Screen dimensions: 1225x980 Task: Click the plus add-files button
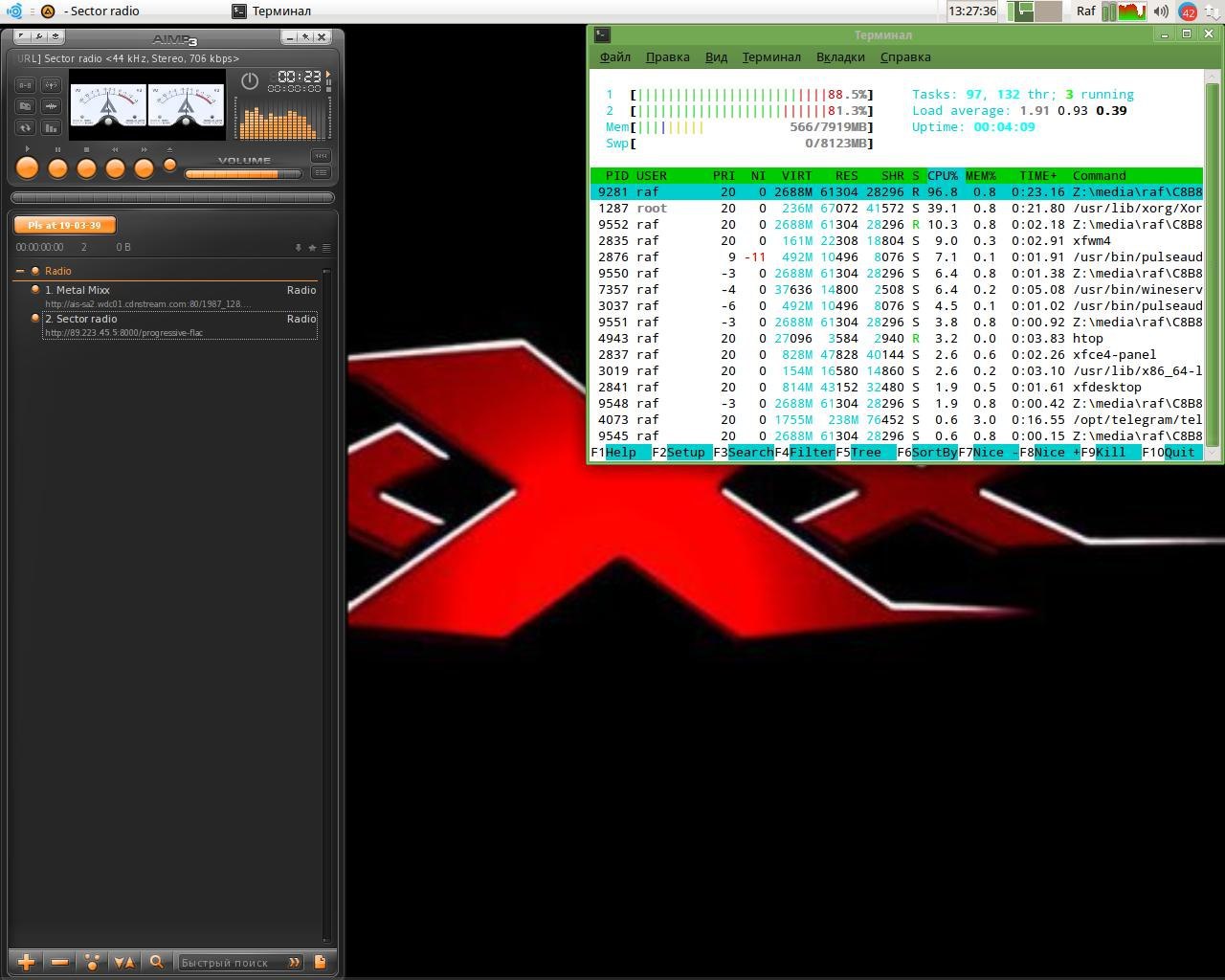(x=26, y=963)
